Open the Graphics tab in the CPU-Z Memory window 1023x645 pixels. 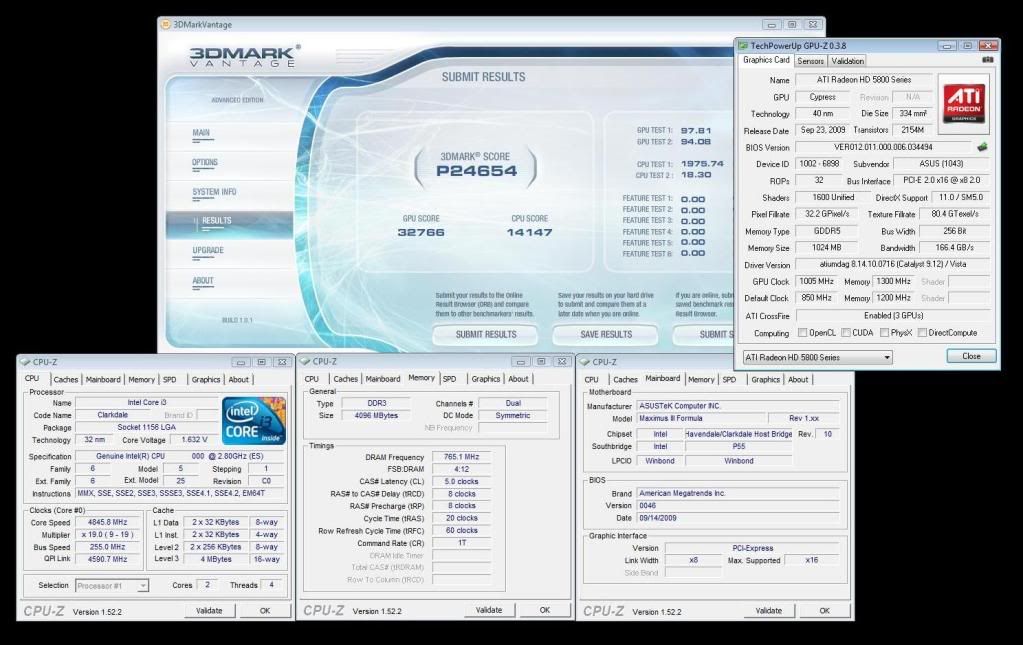[485, 379]
